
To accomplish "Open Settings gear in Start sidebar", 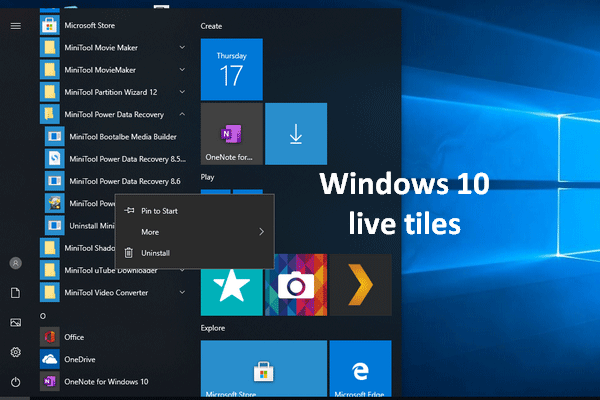I will tap(16, 352).
